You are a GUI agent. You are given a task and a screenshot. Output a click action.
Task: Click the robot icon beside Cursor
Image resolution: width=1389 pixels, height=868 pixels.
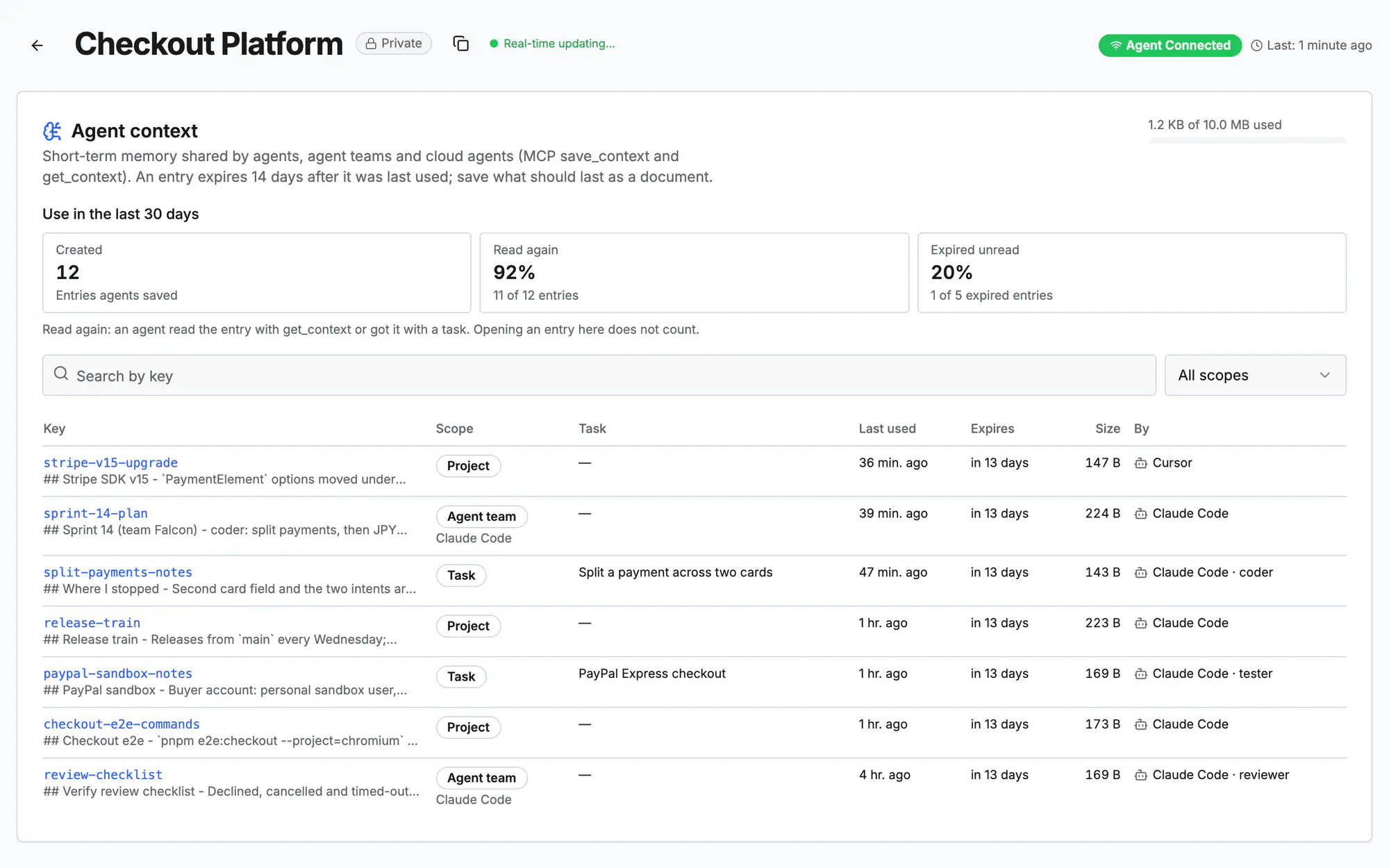tap(1140, 463)
